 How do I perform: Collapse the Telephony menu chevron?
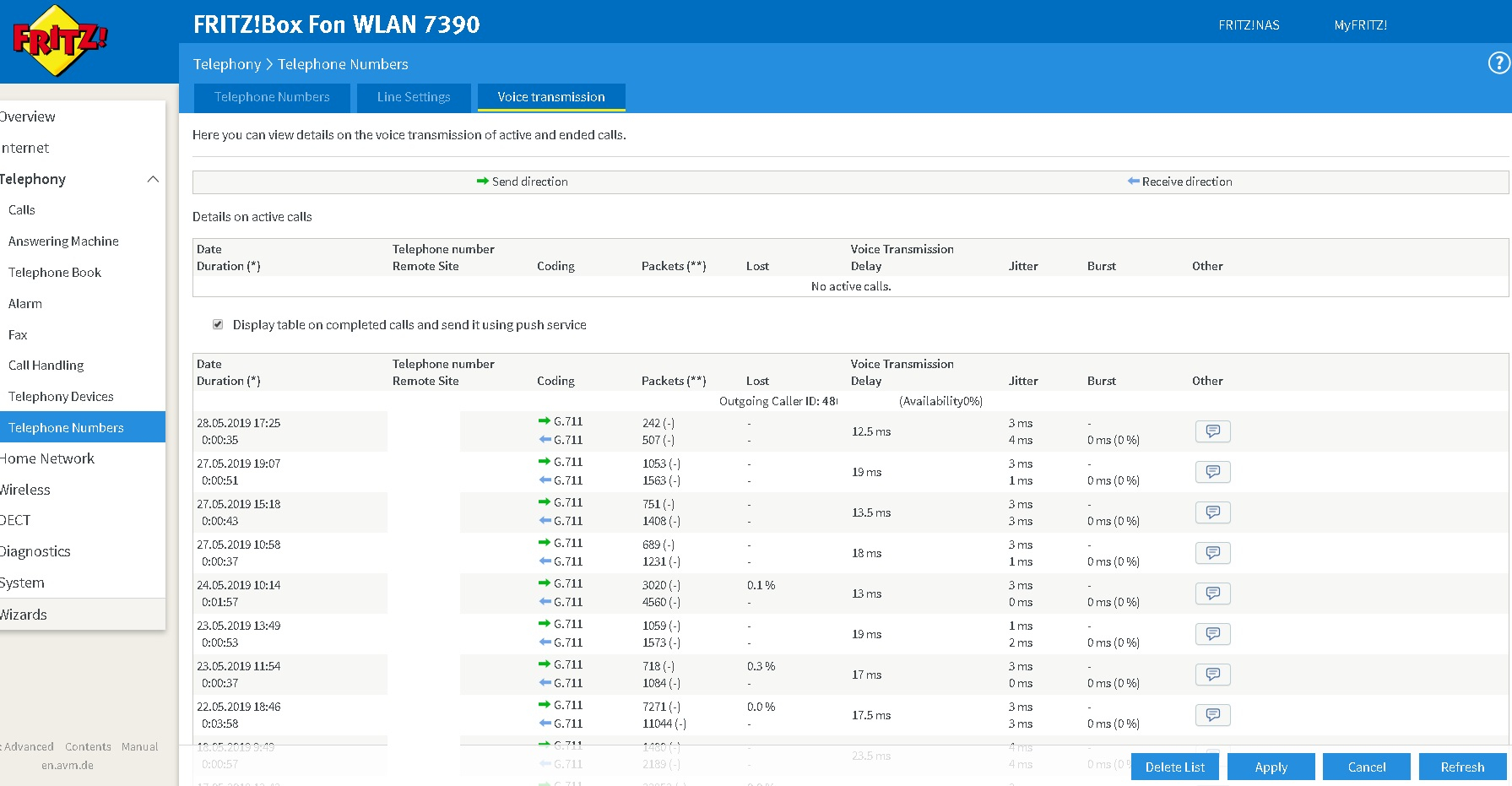pos(153,179)
